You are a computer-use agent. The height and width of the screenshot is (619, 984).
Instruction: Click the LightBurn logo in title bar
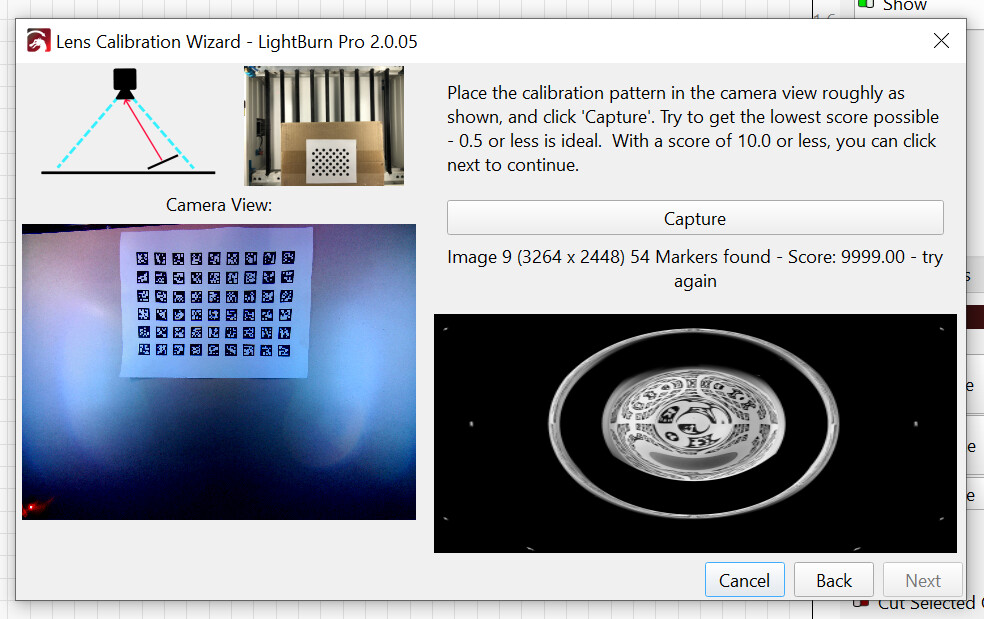(x=38, y=42)
